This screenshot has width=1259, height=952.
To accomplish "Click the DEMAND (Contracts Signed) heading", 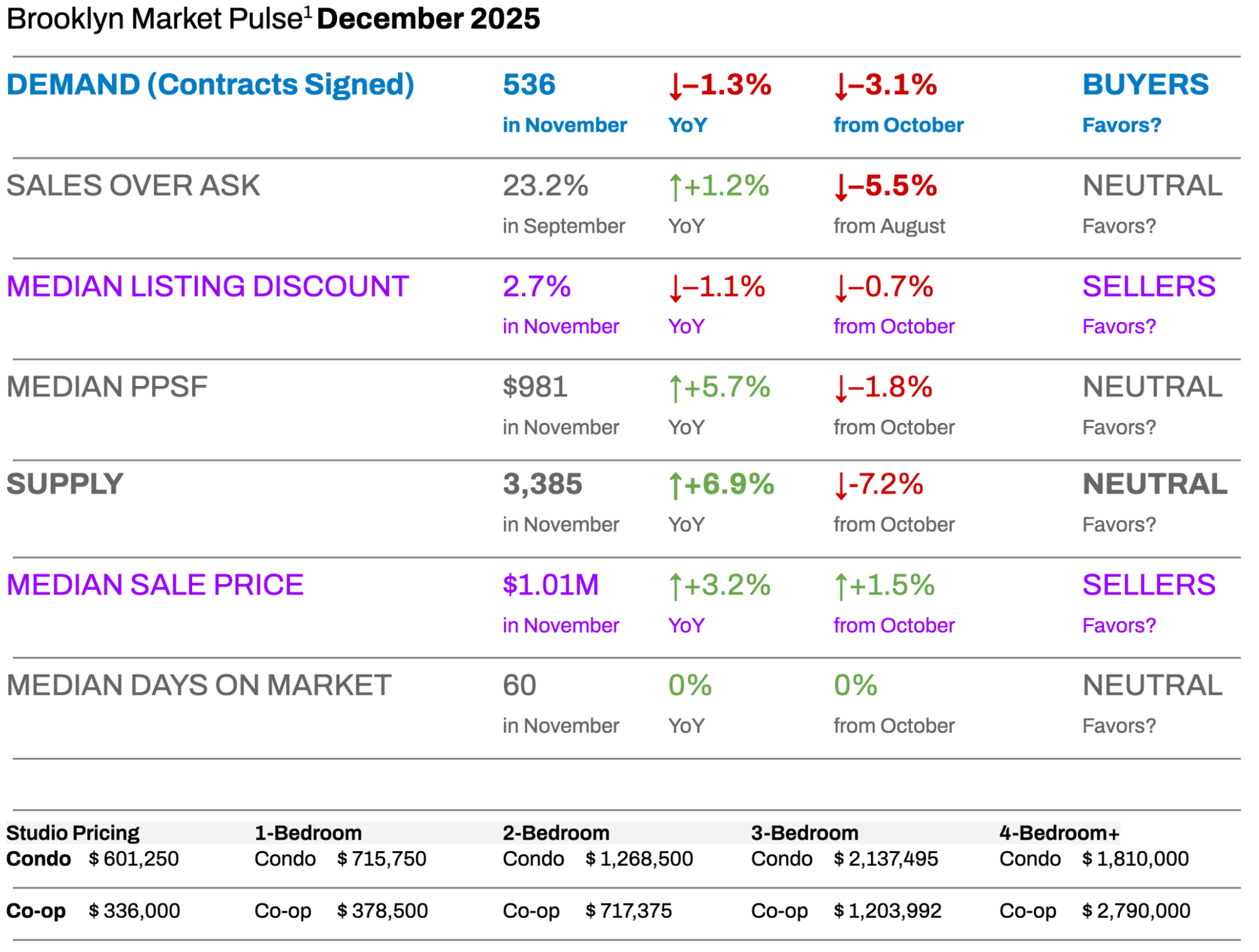I will [x=210, y=85].
